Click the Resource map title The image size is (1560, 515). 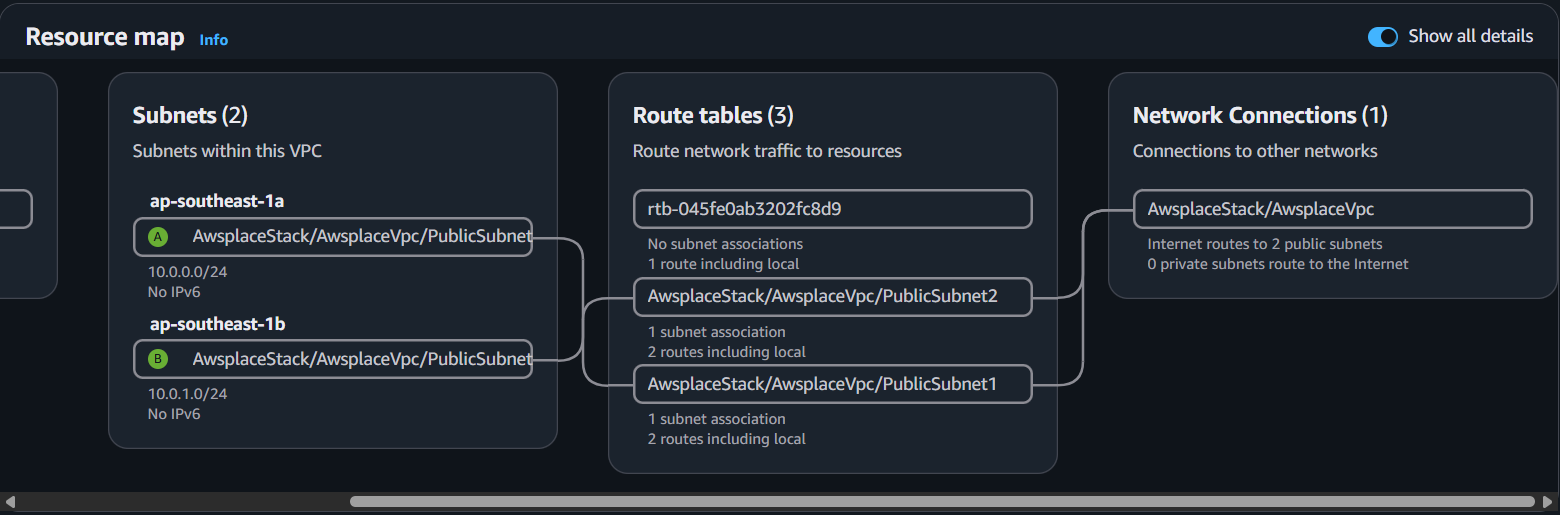[105, 37]
